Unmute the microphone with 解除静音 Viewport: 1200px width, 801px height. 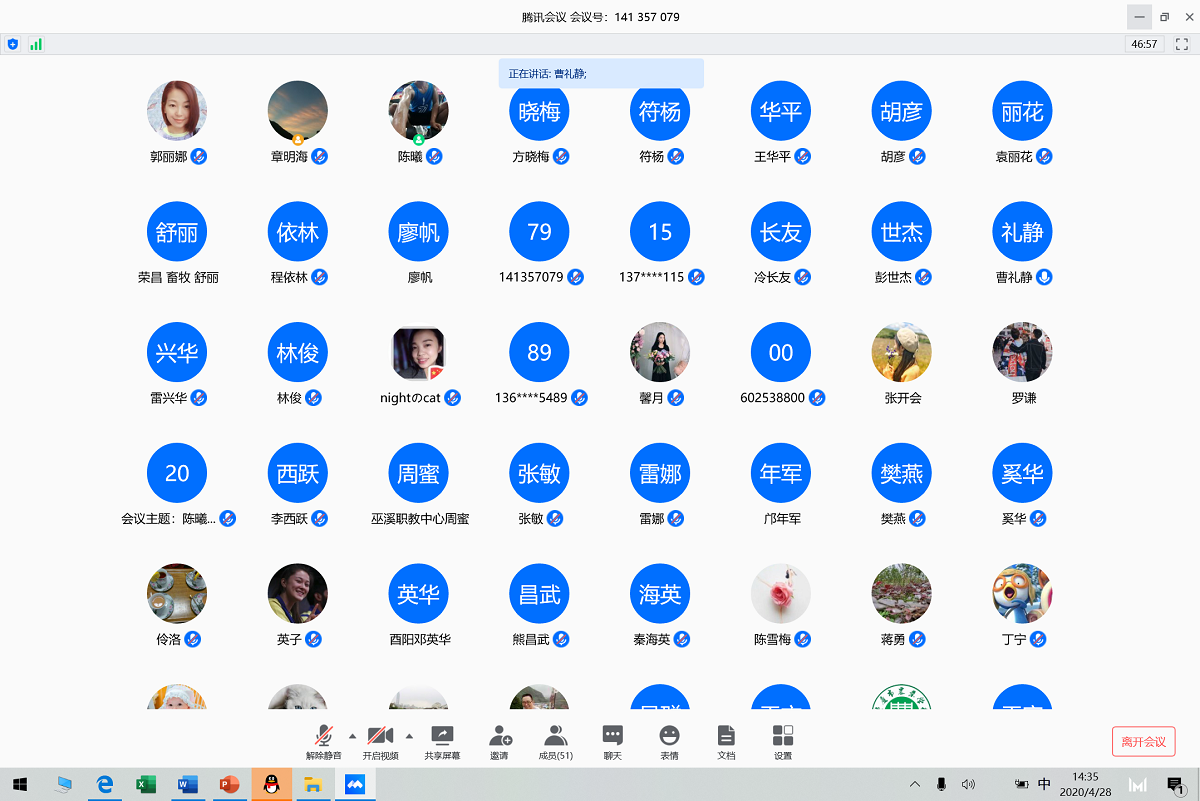tap(323, 742)
